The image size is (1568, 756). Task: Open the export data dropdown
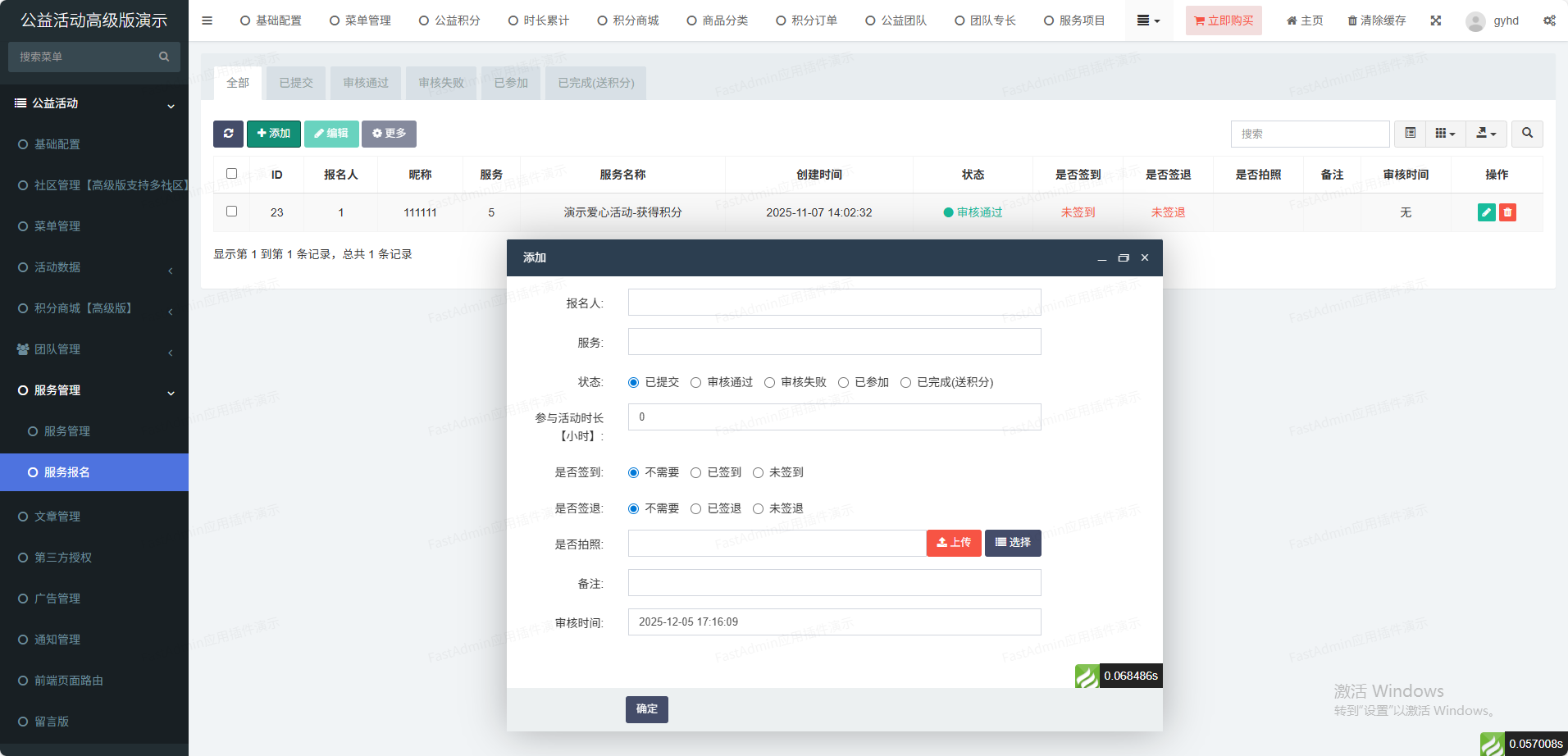click(x=1486, y=134)
